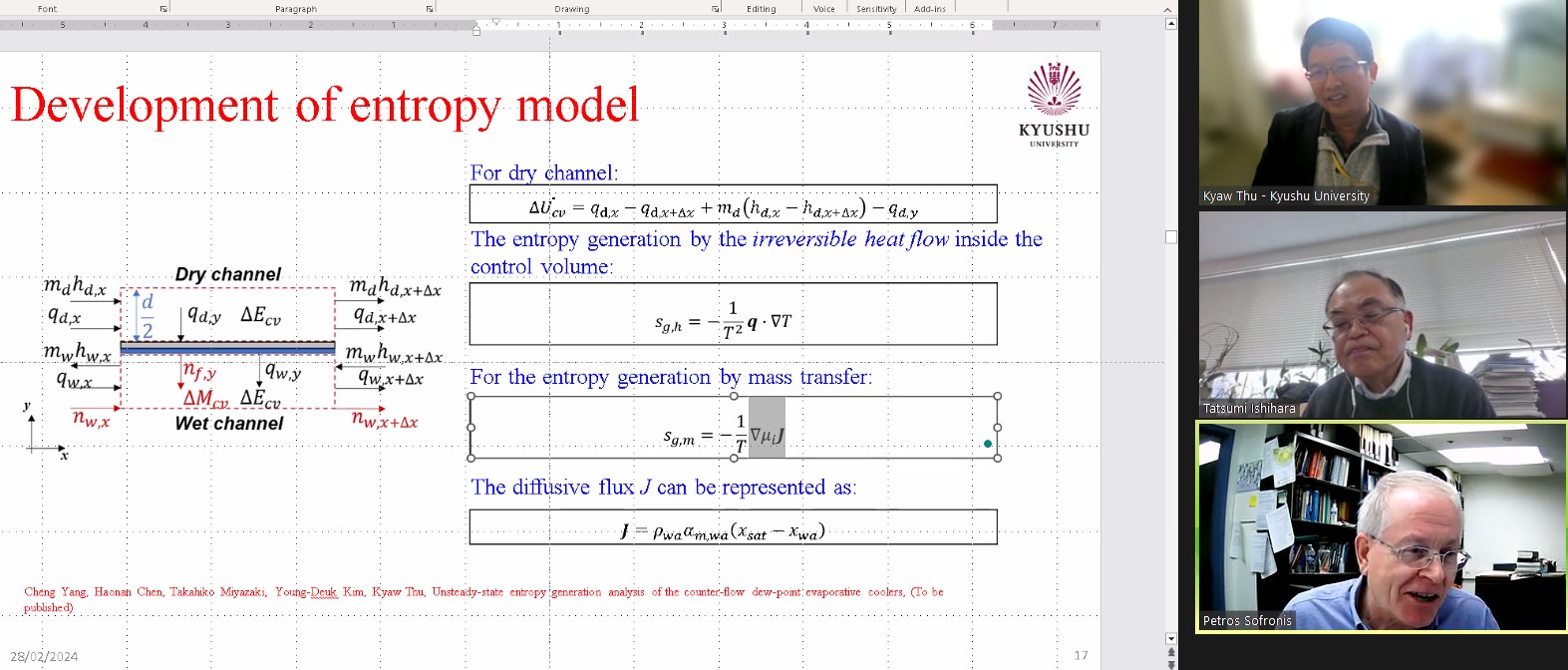Click the diffusive flux J equation box

point(733,527)
